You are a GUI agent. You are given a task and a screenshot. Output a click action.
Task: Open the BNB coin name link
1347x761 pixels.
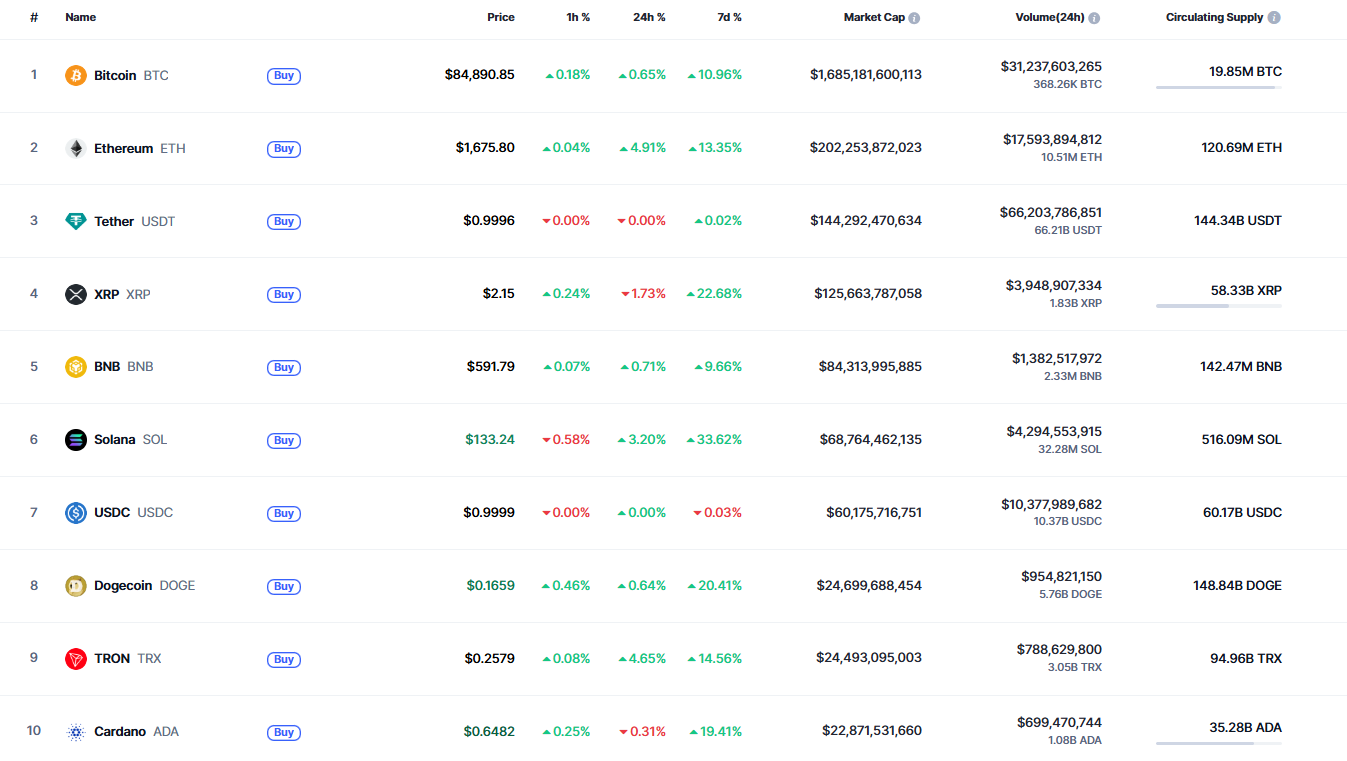[x=107, y=367]
